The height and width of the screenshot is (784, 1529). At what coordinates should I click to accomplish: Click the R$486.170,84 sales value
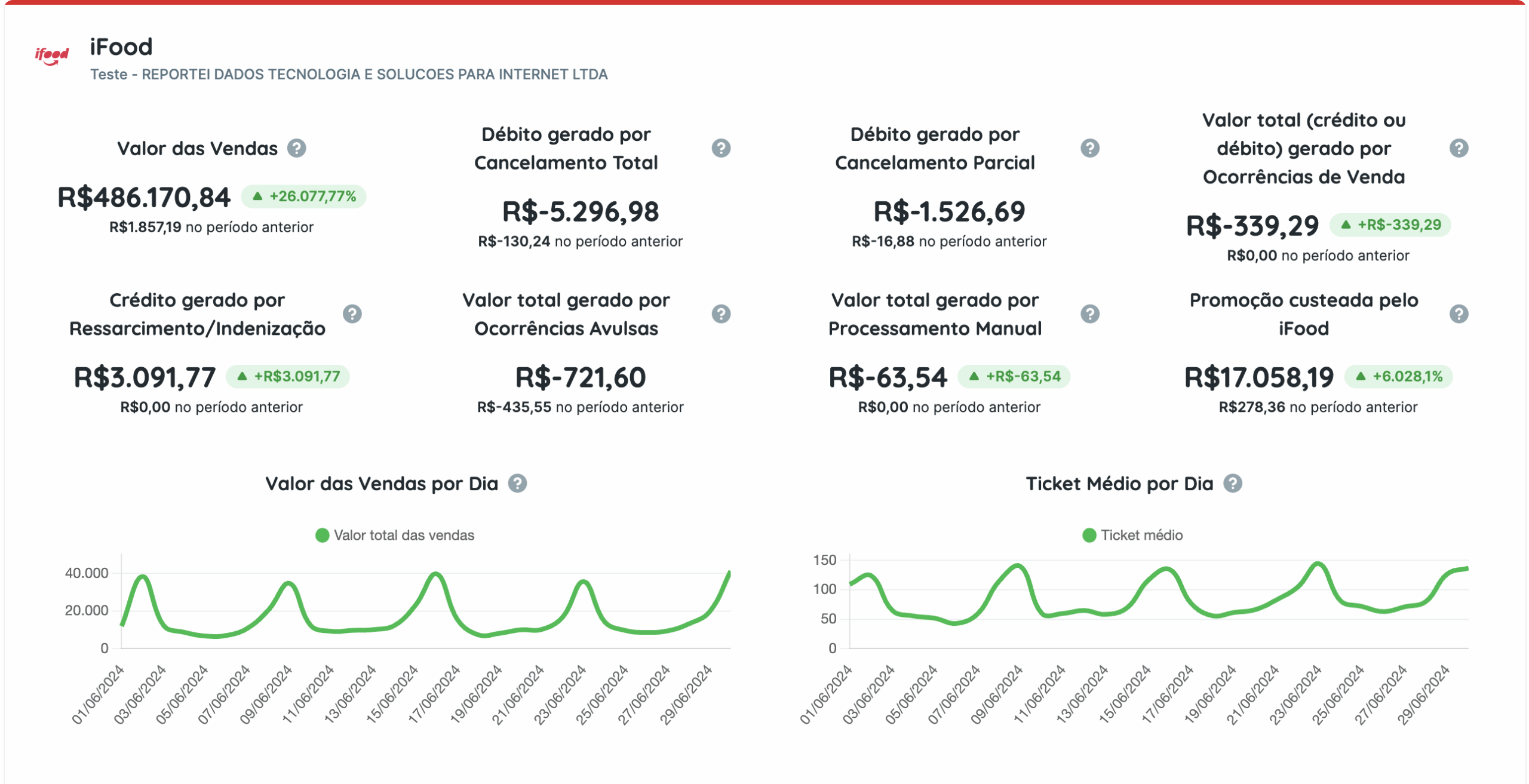click(x=144, y=198)
